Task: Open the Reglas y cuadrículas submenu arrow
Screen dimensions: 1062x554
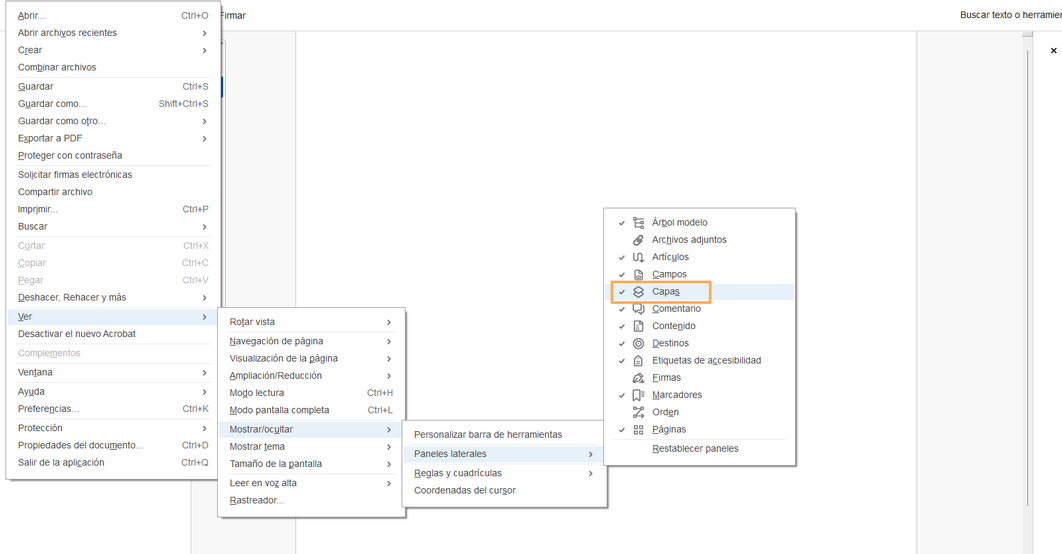Action: point(591,473)
